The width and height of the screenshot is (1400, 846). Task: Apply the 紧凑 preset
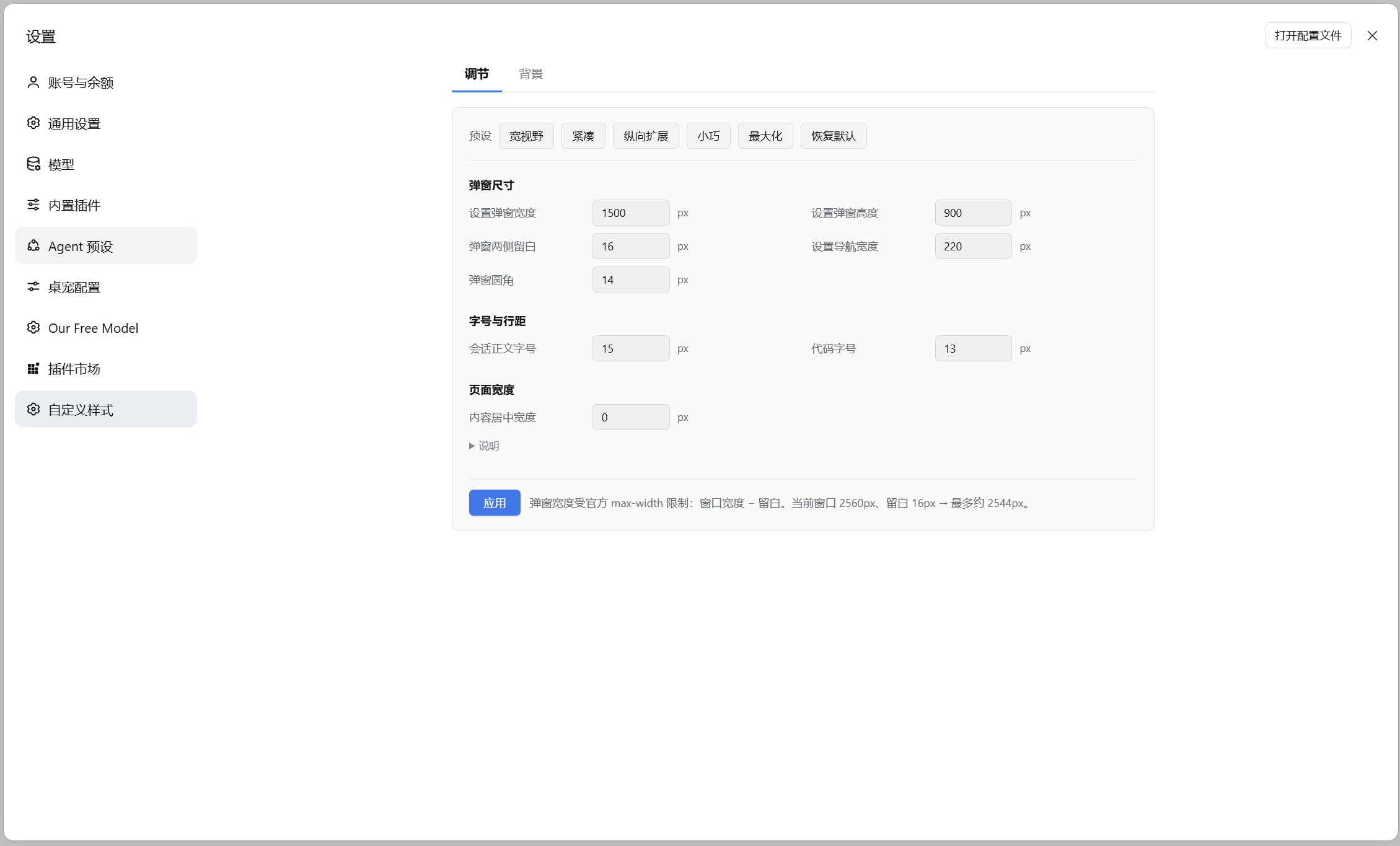[583, 136]
